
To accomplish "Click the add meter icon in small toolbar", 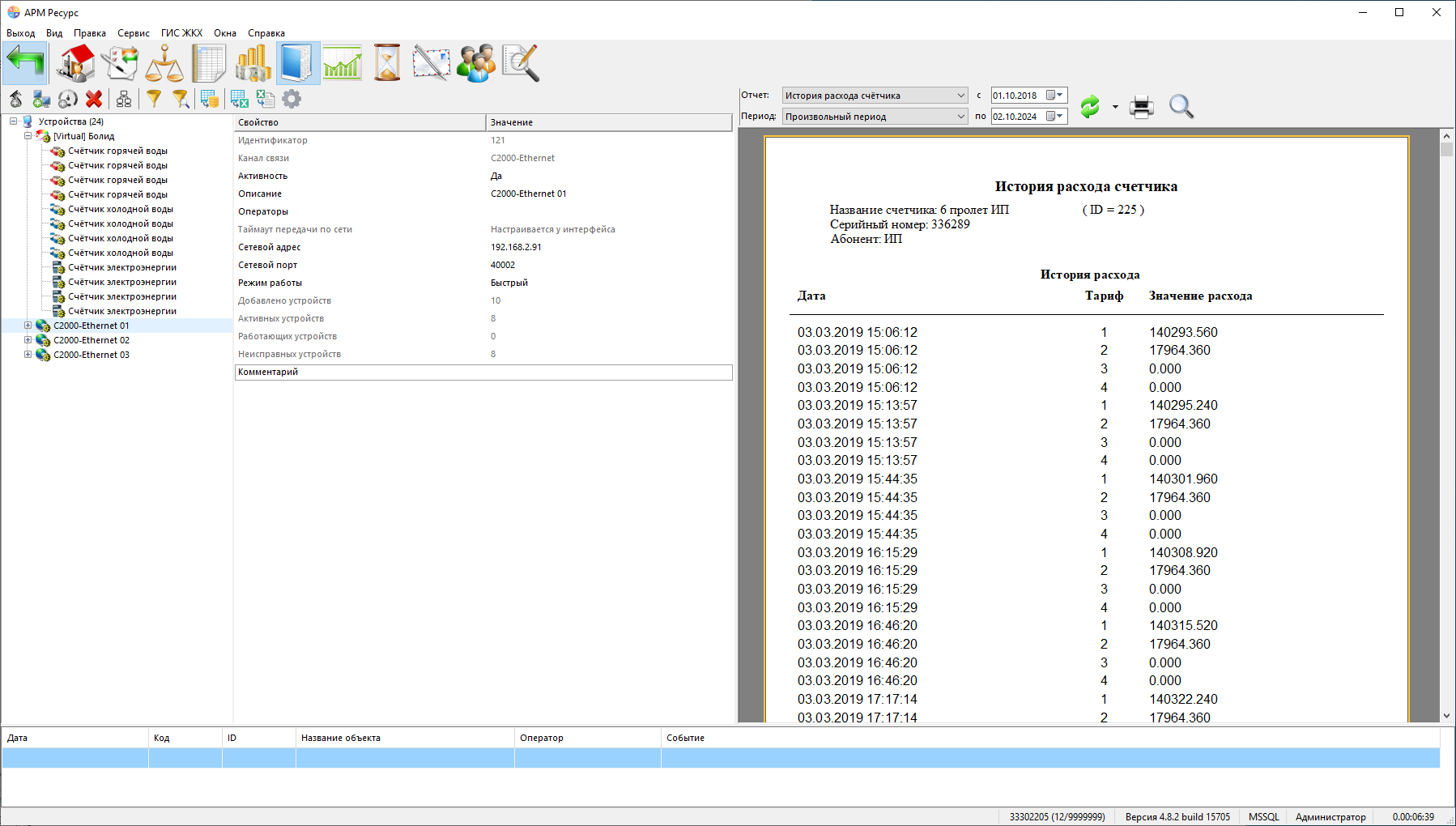I will (16, 99).
